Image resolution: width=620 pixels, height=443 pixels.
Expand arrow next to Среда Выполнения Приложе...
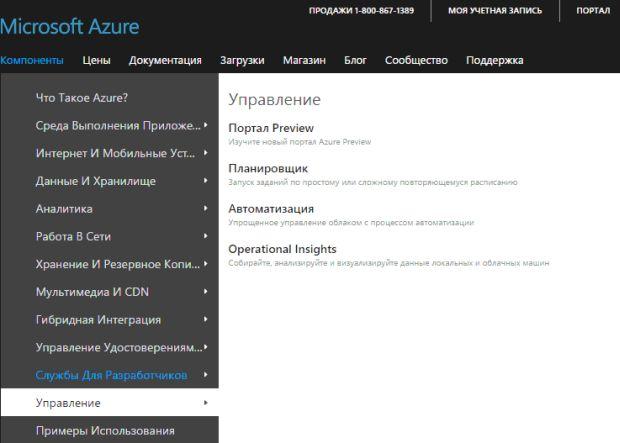206,125
